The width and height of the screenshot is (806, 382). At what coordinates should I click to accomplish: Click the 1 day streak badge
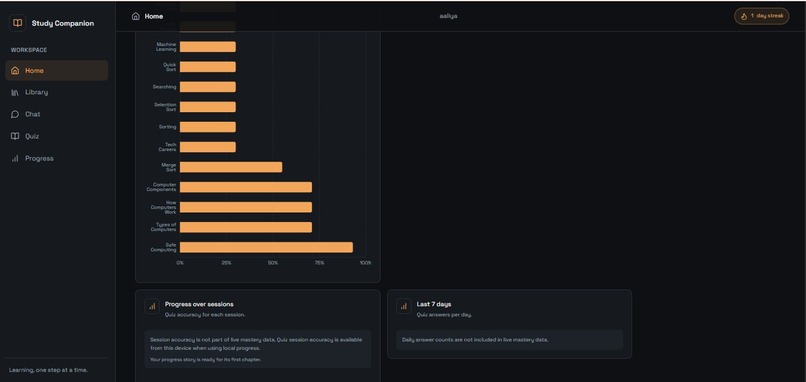(x=761, y=16)
